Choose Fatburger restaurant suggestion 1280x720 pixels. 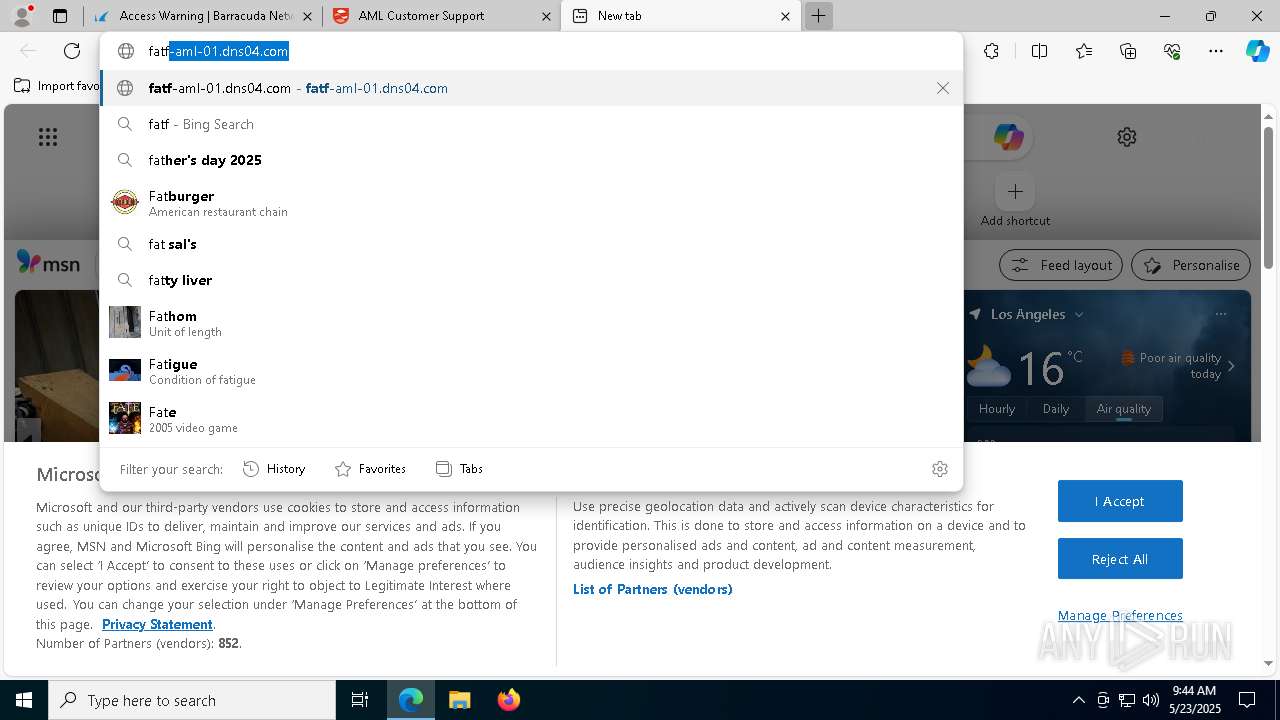[531, 202]
